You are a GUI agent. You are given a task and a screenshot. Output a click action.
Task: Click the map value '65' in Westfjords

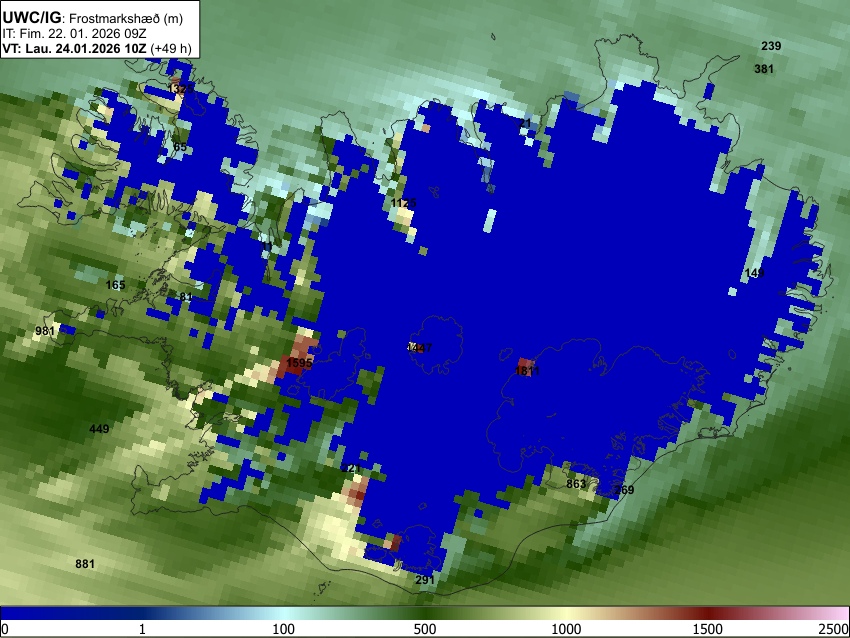coord(180,147)
